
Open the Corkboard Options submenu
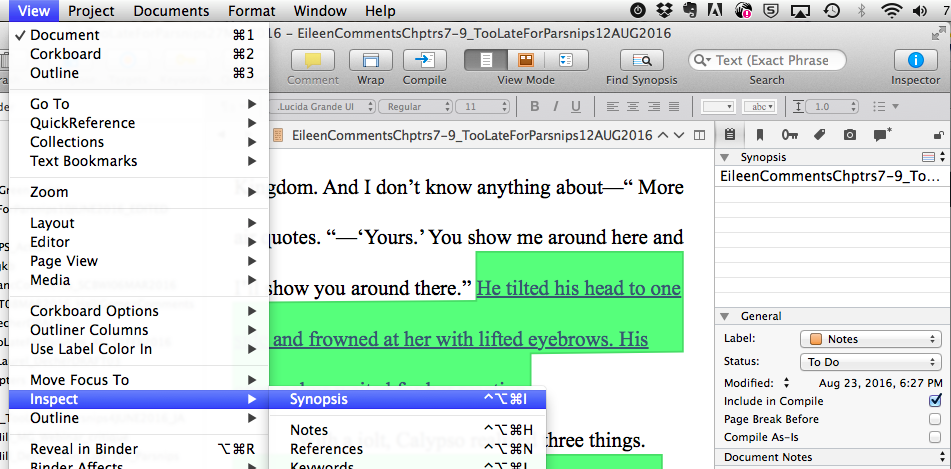[139, 311]
